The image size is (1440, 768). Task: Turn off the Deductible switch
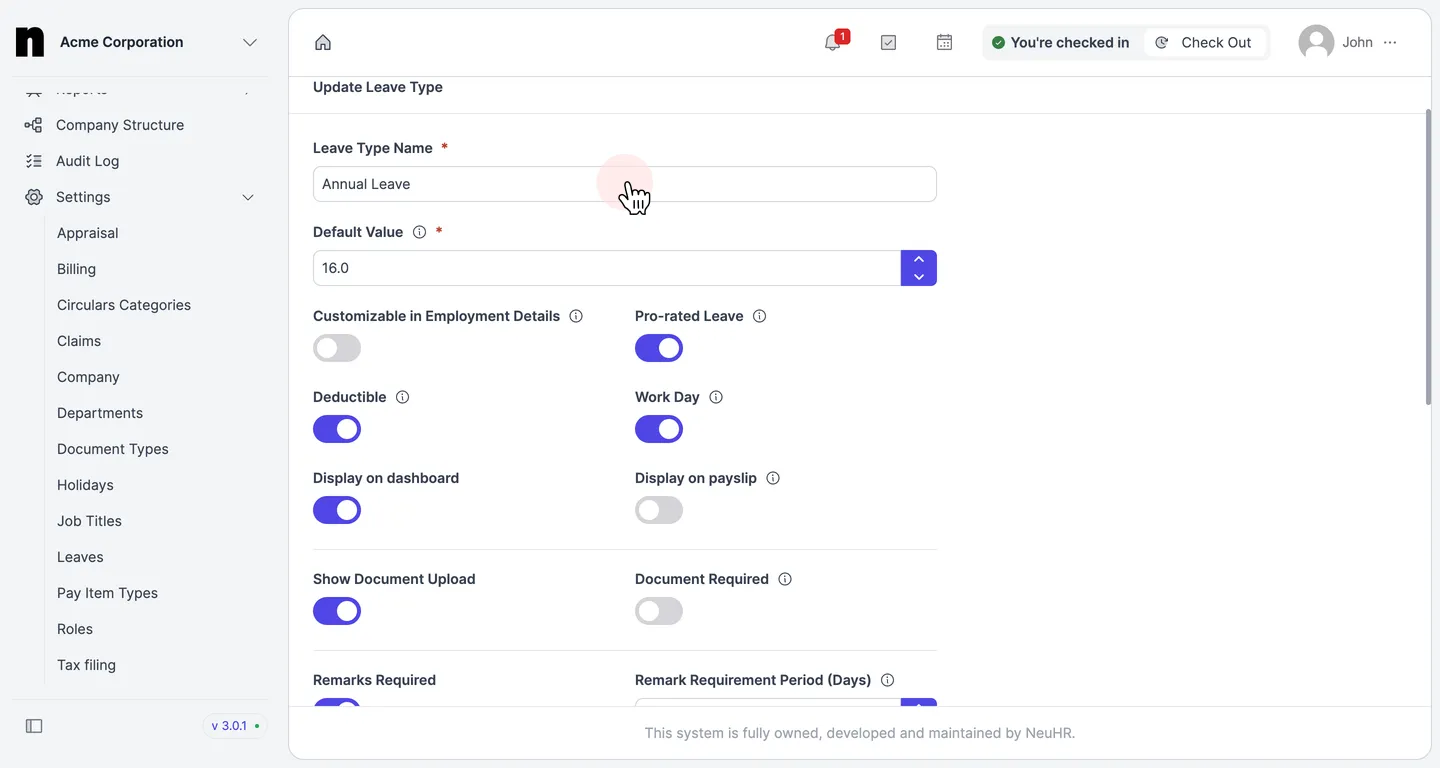point(337,429)
